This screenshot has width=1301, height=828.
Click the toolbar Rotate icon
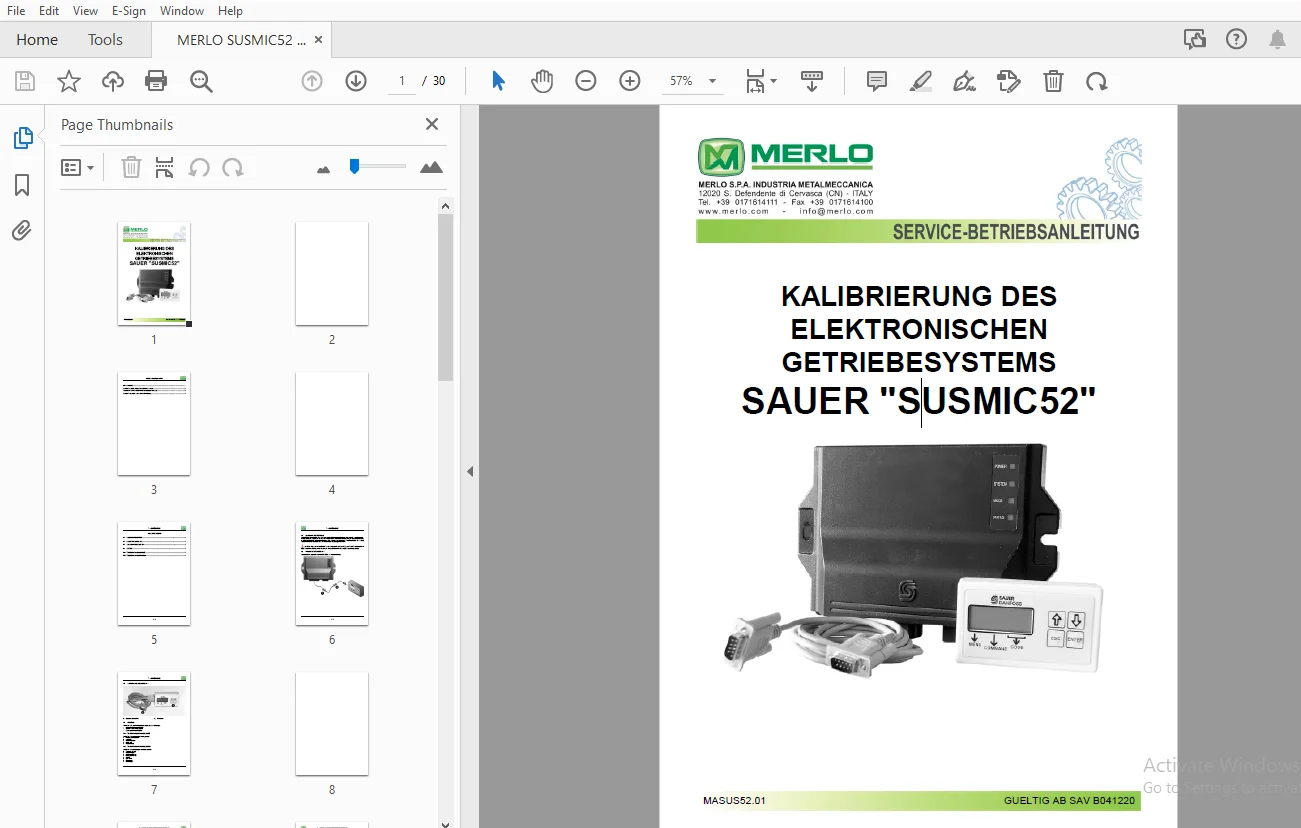pos(1097,81)
